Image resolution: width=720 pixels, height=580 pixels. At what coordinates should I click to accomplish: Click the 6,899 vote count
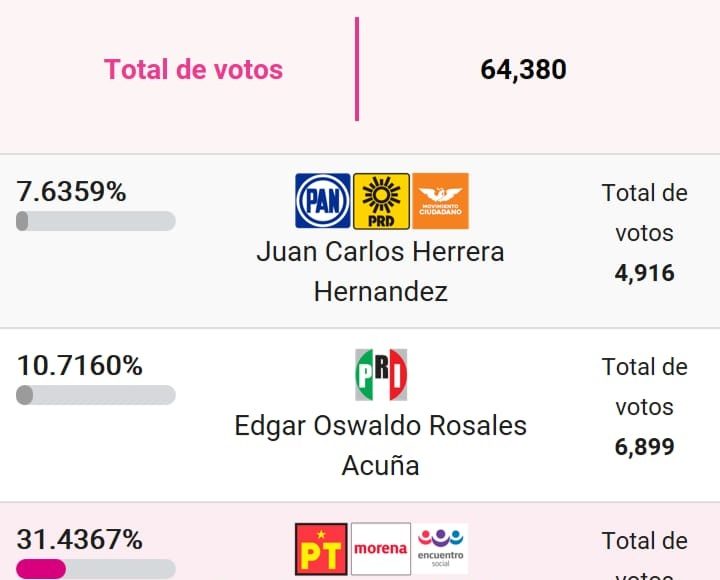click(644, 447)
